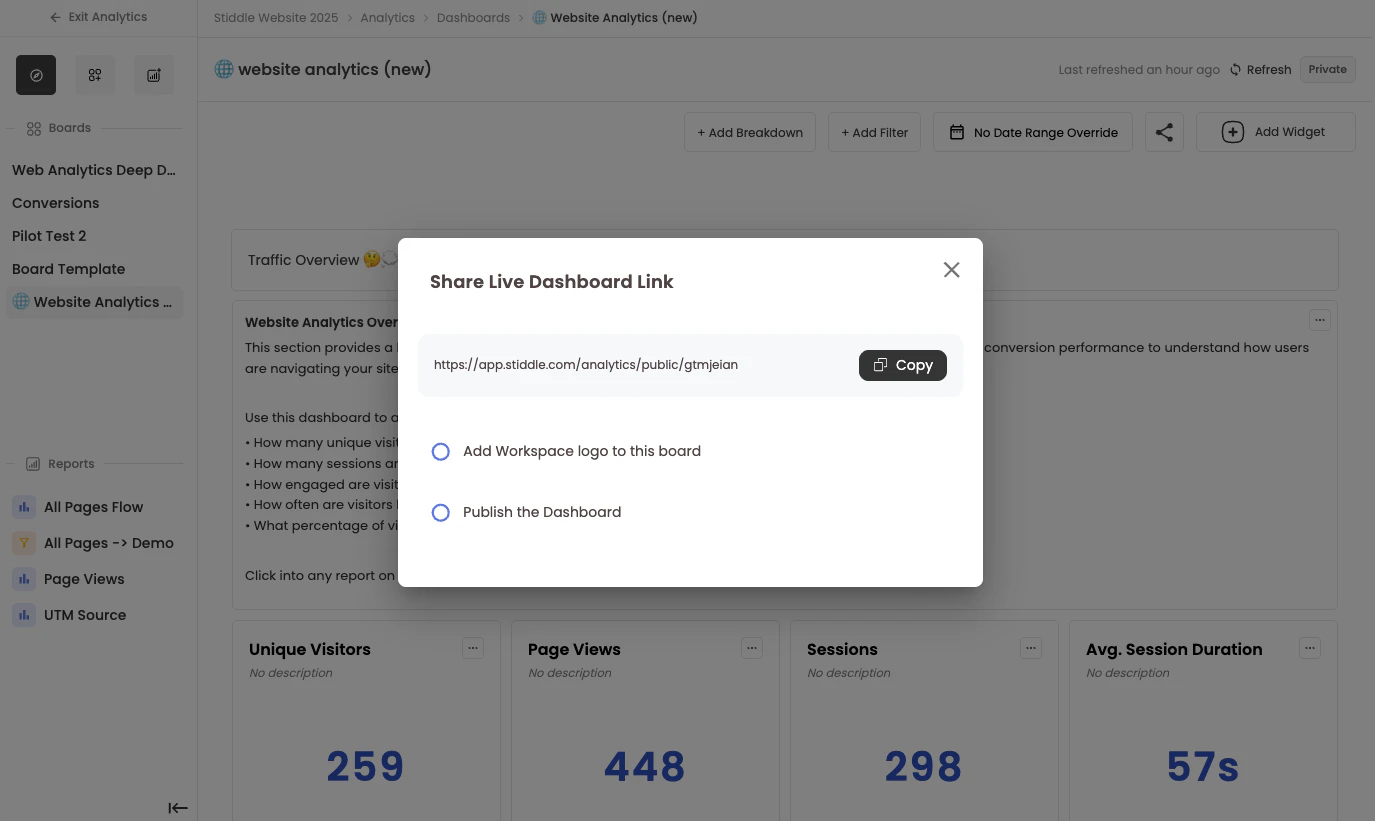Click the shareable dashboard URL field
The width and height of the screenshot is (1375, 821).
coord(586,365)
